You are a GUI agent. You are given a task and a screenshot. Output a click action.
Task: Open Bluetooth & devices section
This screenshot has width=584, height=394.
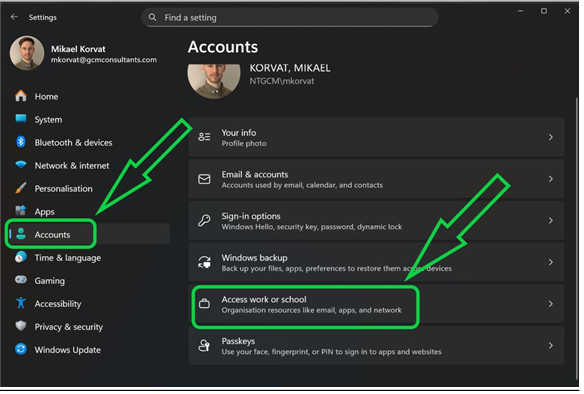click(x=73, y=143)
